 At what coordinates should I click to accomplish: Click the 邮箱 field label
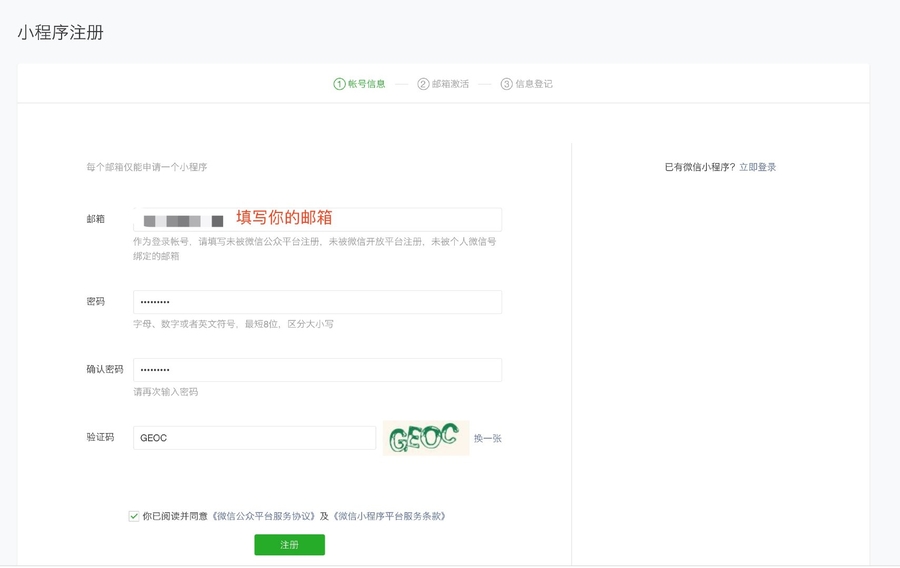[95, 218]
